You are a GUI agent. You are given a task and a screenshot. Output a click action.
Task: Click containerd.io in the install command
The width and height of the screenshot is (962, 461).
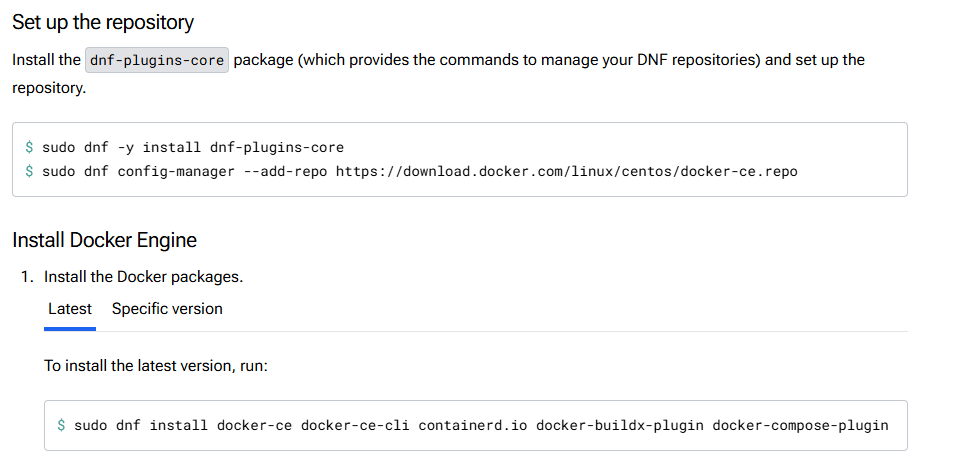click(x=473, y=425)
